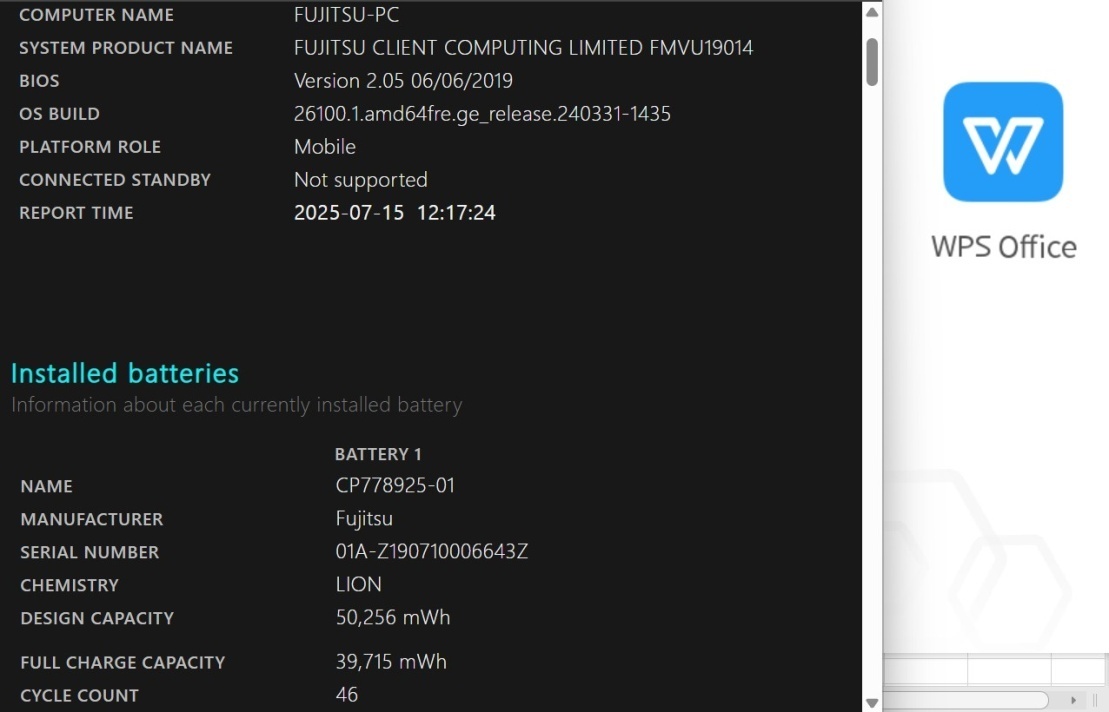The image size is (1109, 712).
Task: Click the CHEMISTRY label
Action: [x=69, y=585]
